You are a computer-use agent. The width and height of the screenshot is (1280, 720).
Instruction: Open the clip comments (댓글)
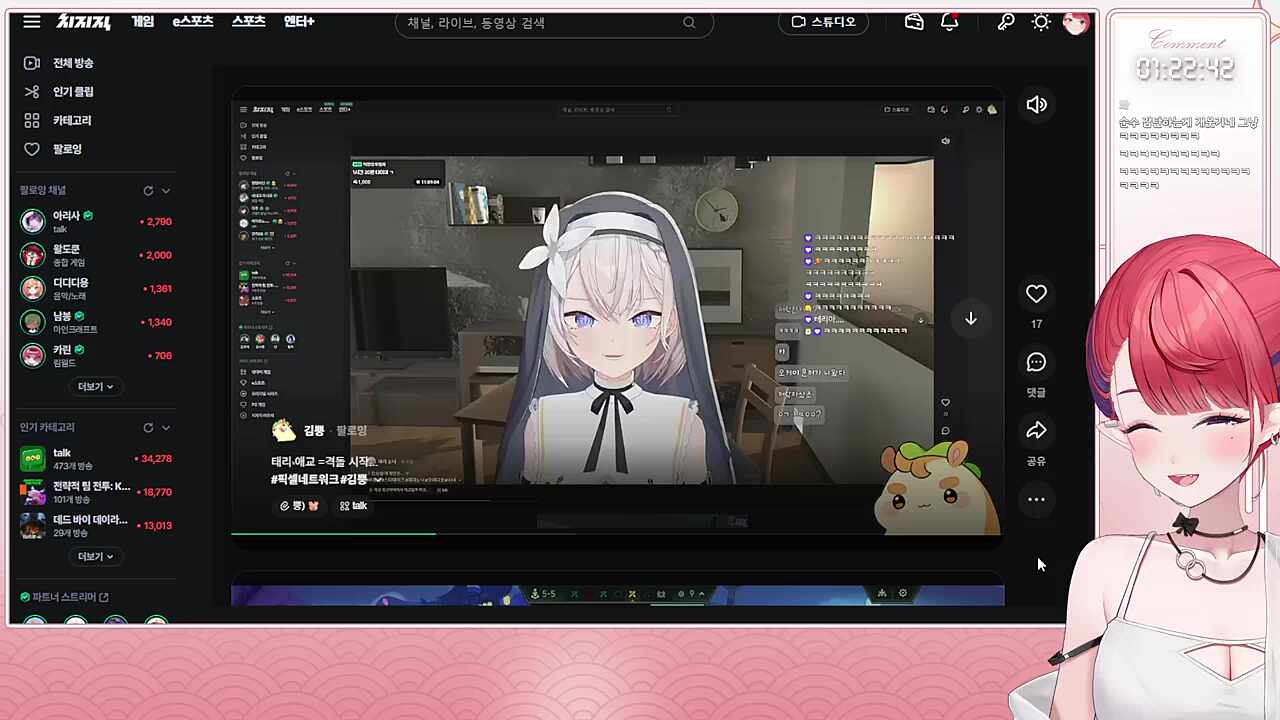point(1036,362)
